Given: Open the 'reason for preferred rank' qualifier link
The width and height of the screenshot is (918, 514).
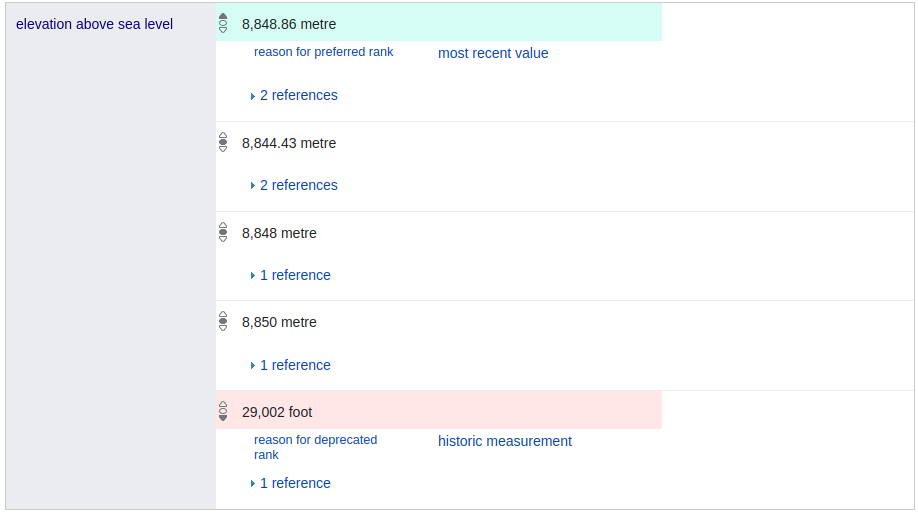Looking at the screenshot, I should (323, 52).
